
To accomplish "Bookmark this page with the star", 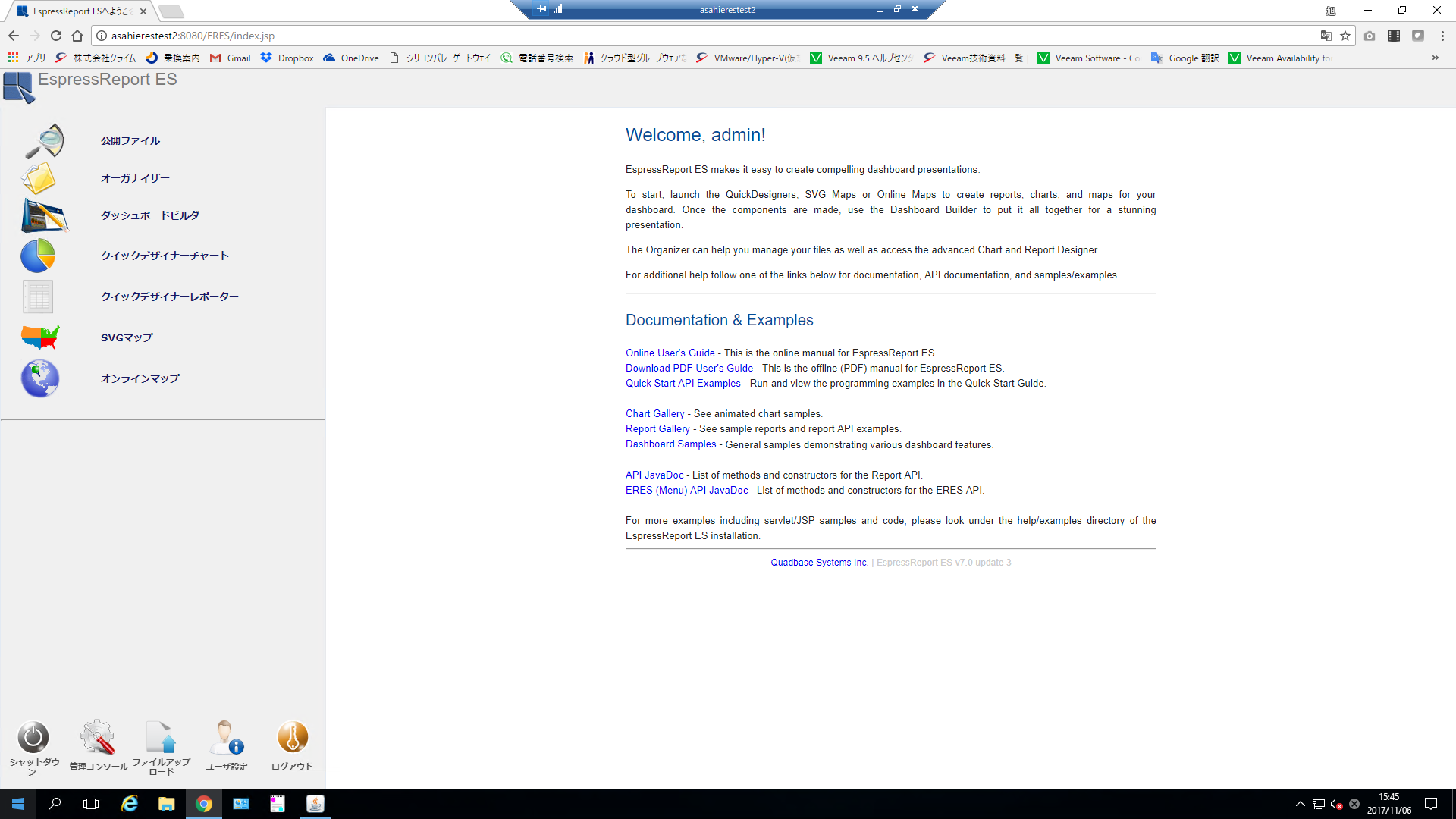I will point(1345,36).
